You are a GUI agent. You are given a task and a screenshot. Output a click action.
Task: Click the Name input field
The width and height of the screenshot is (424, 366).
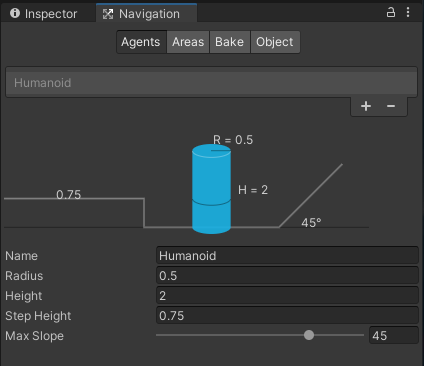coord(287,256)
